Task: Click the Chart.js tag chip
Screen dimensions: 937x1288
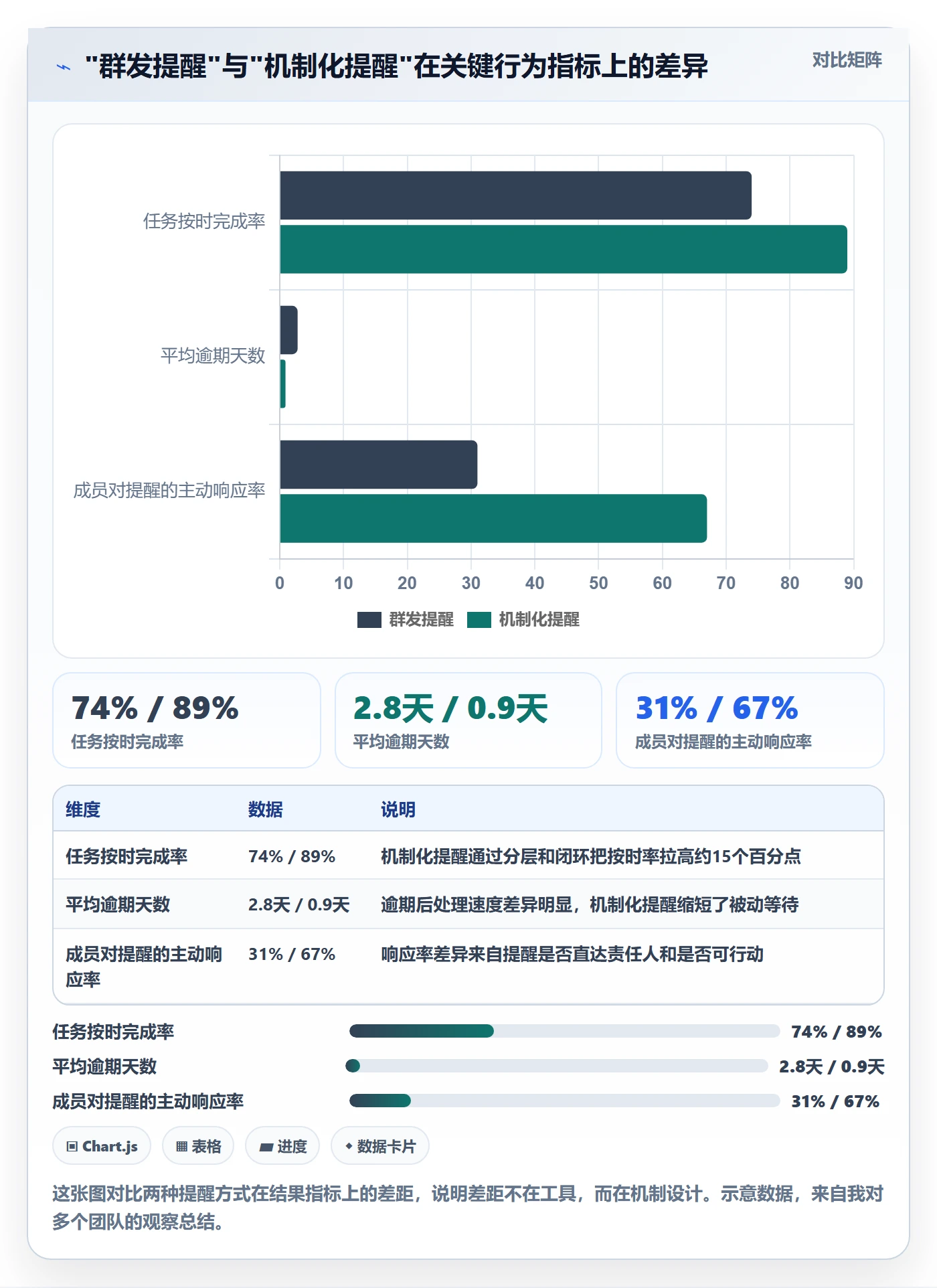Action: [x=102, y=1146]
